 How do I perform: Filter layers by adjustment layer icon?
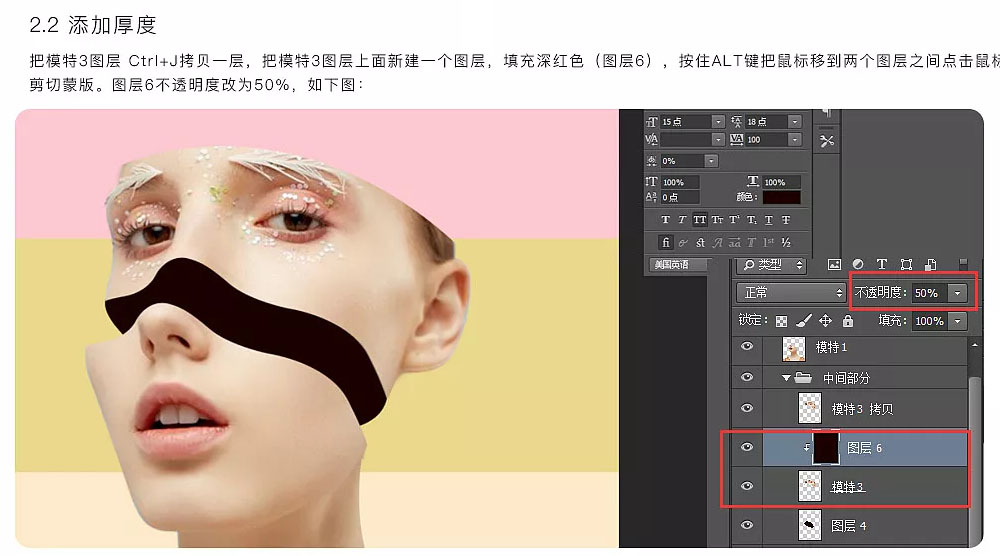tap(858, 264)
